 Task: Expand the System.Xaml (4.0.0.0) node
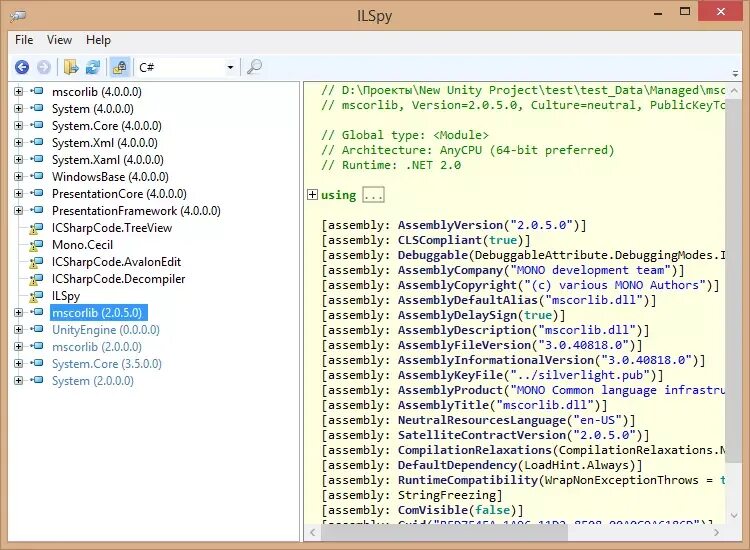pyautogui.click(x=18, y=159)
